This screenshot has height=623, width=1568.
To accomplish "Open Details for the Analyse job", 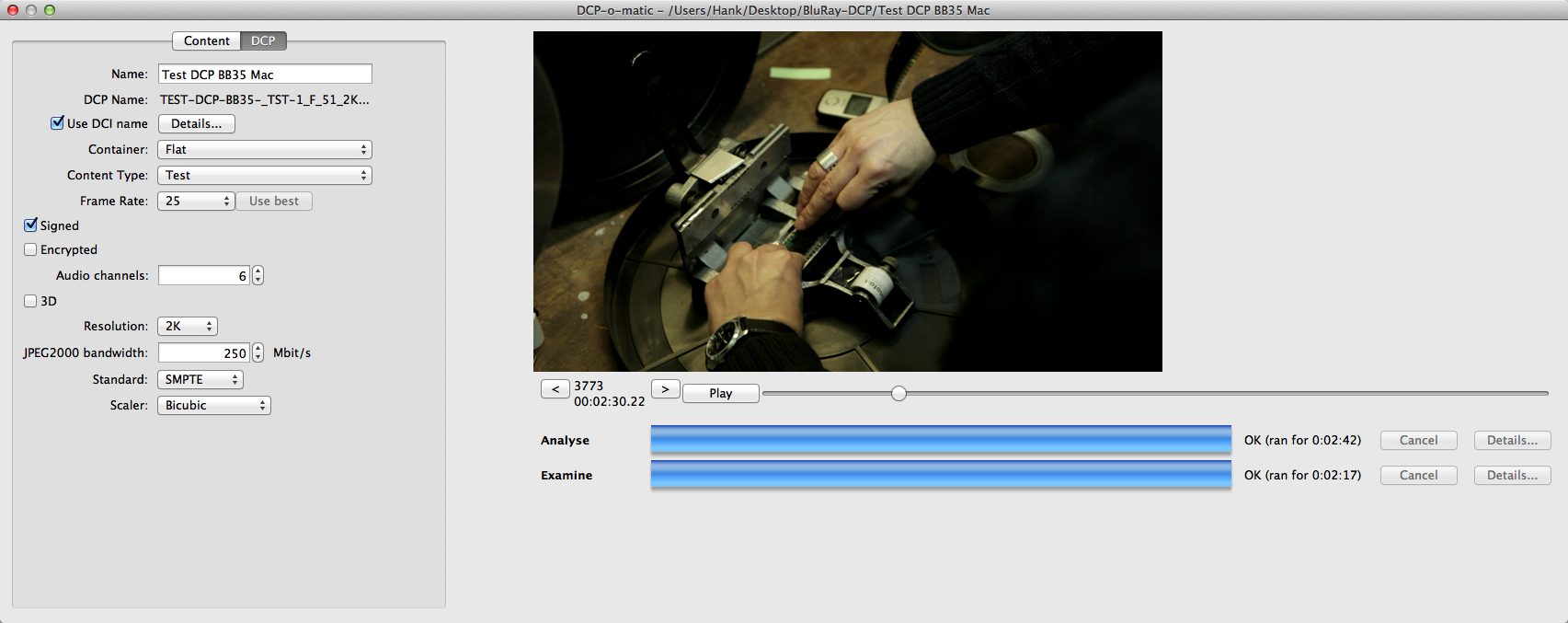I will coord(1512,440).
